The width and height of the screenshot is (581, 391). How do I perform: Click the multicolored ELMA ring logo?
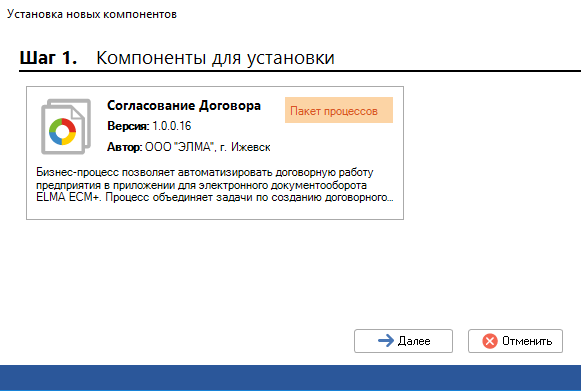click(62, 132)
